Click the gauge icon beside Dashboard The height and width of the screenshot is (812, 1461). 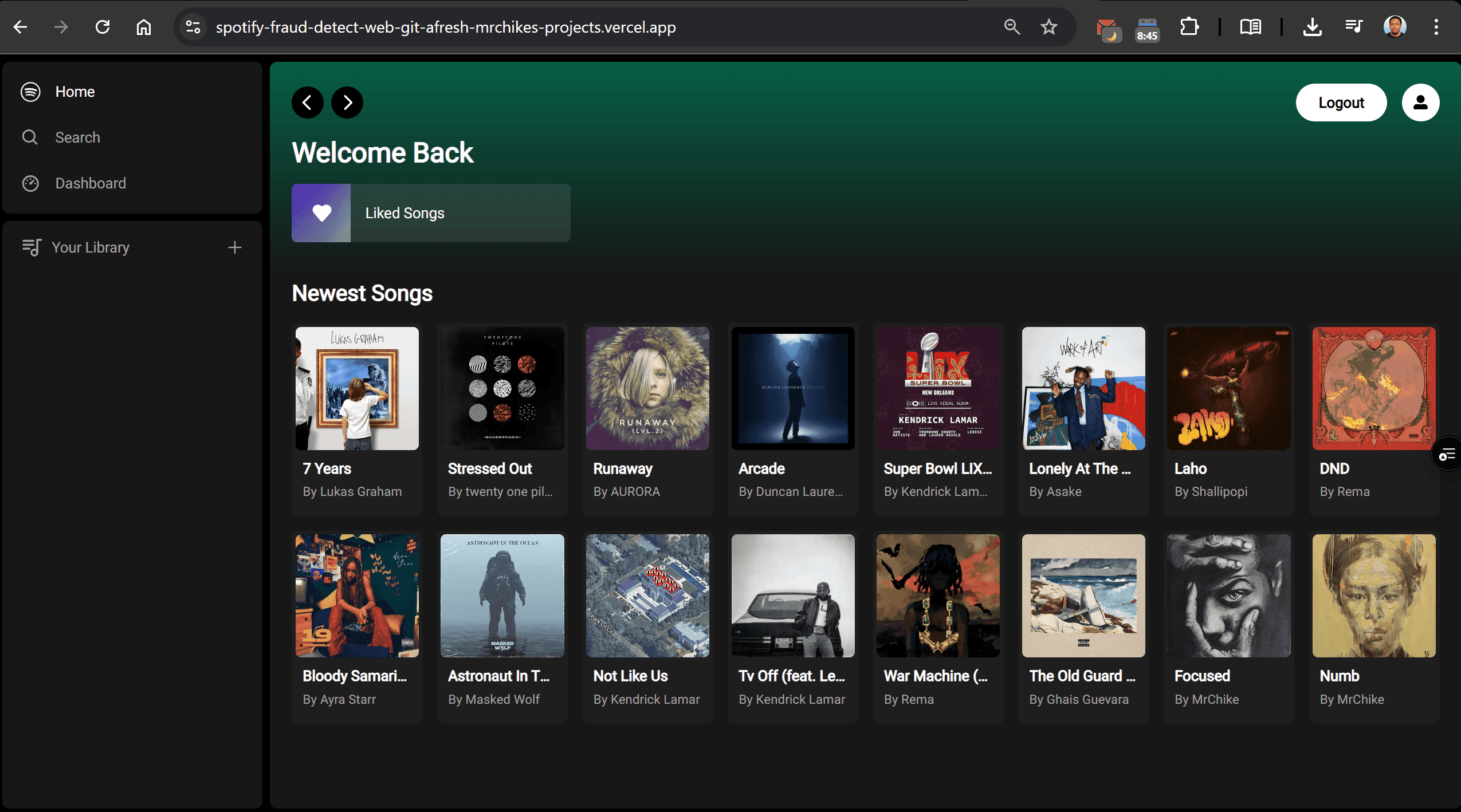[30, 183]
